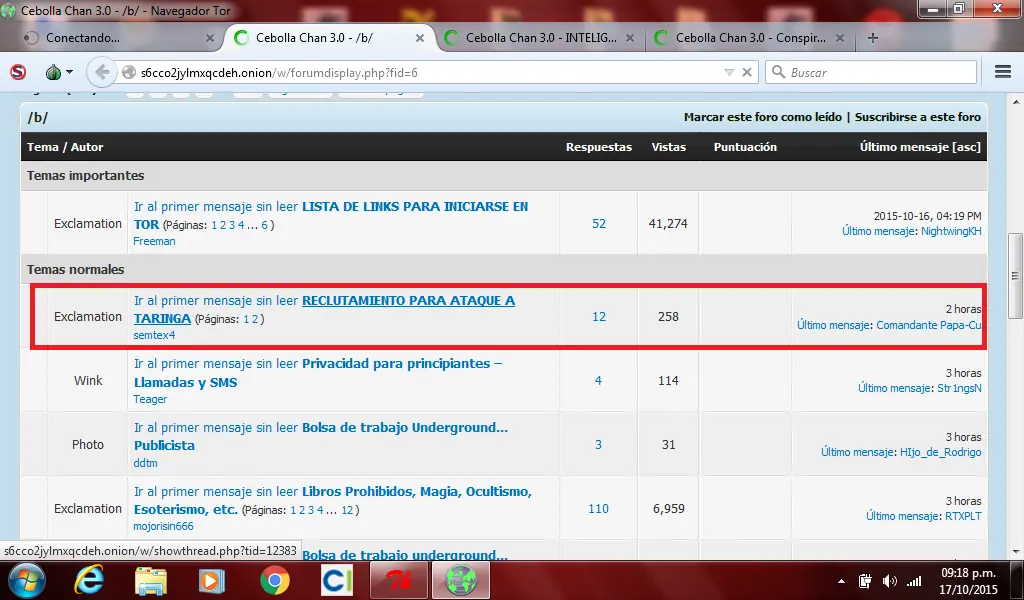The width and height of the screenshot is (1024, 600).
Task: Open author ddtm profile
Action: coord(145,463)
